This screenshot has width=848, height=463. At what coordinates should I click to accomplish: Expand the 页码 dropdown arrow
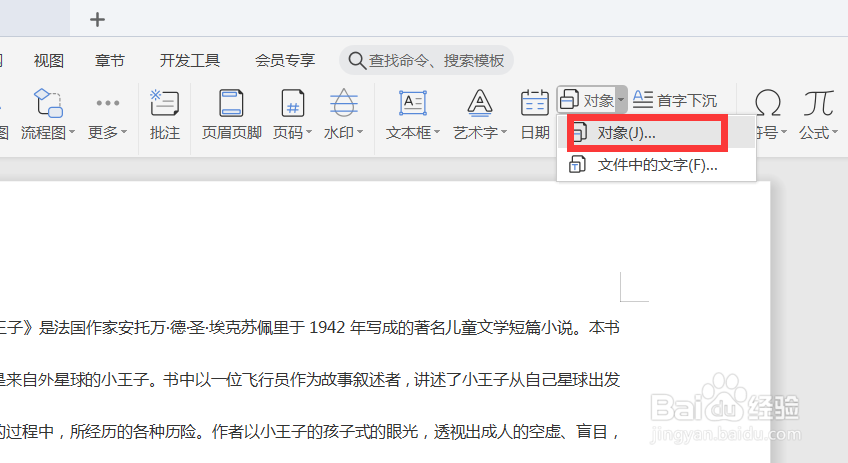pos(309,132)
